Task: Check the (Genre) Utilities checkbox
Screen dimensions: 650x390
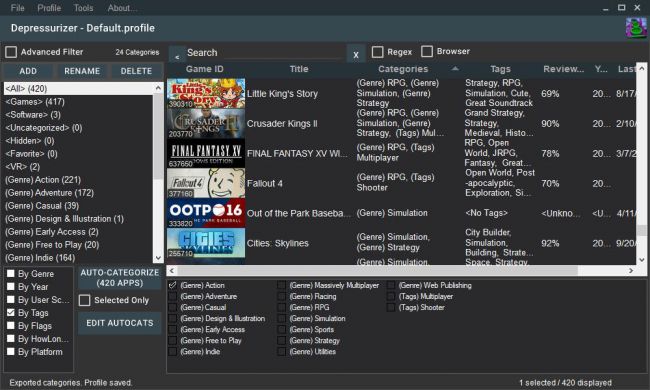Action: (x=281, y=351)
